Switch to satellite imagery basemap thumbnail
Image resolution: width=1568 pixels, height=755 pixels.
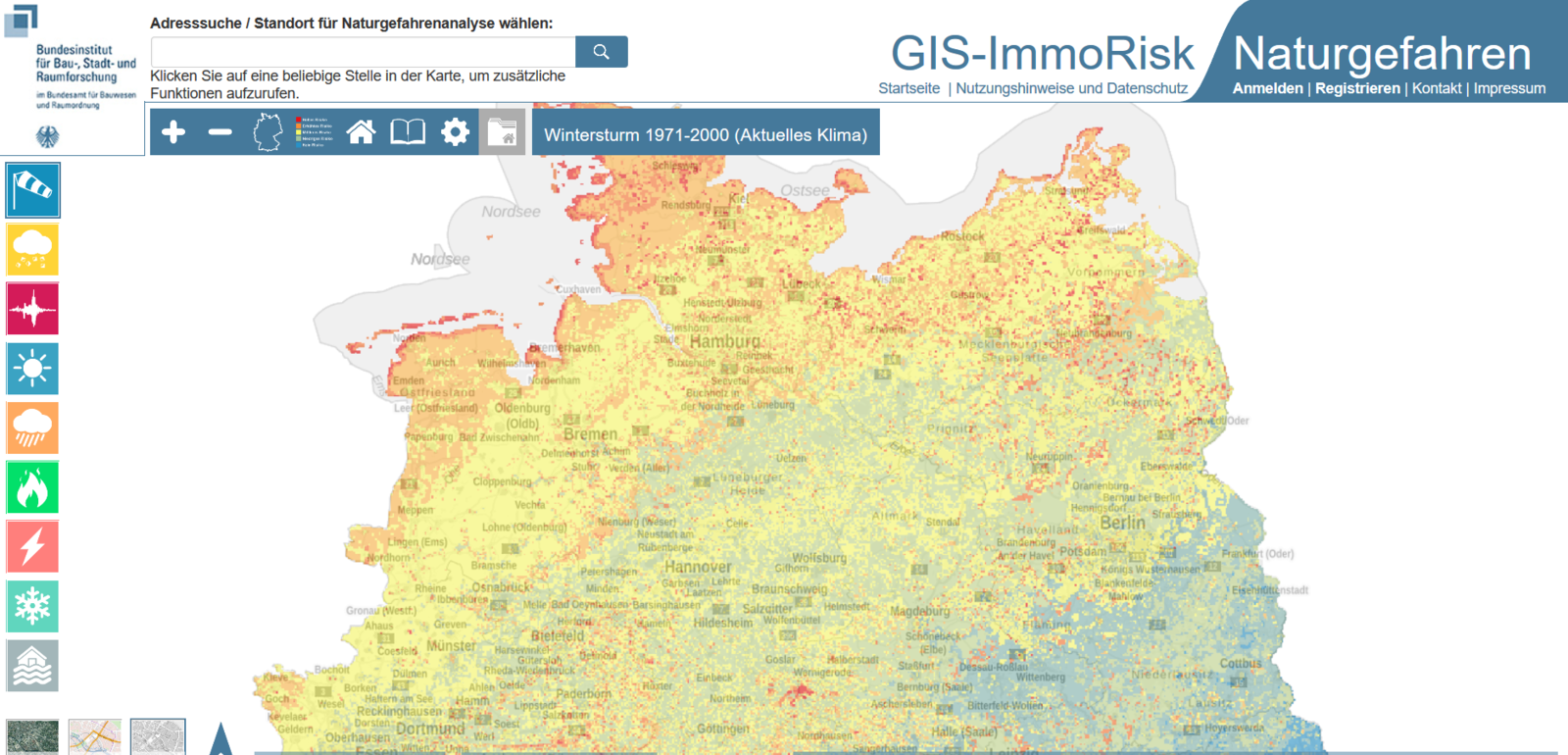(x=32, y=736)
